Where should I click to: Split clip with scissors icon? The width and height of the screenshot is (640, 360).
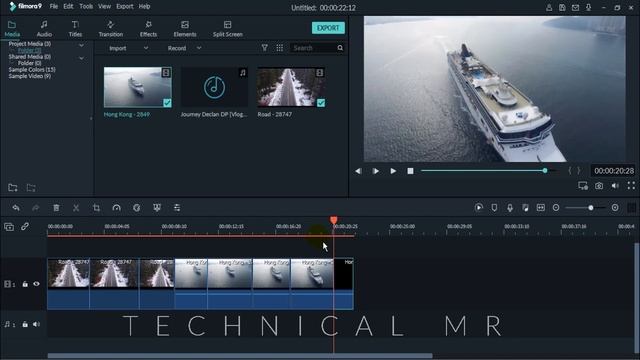(x=76, y=208)
